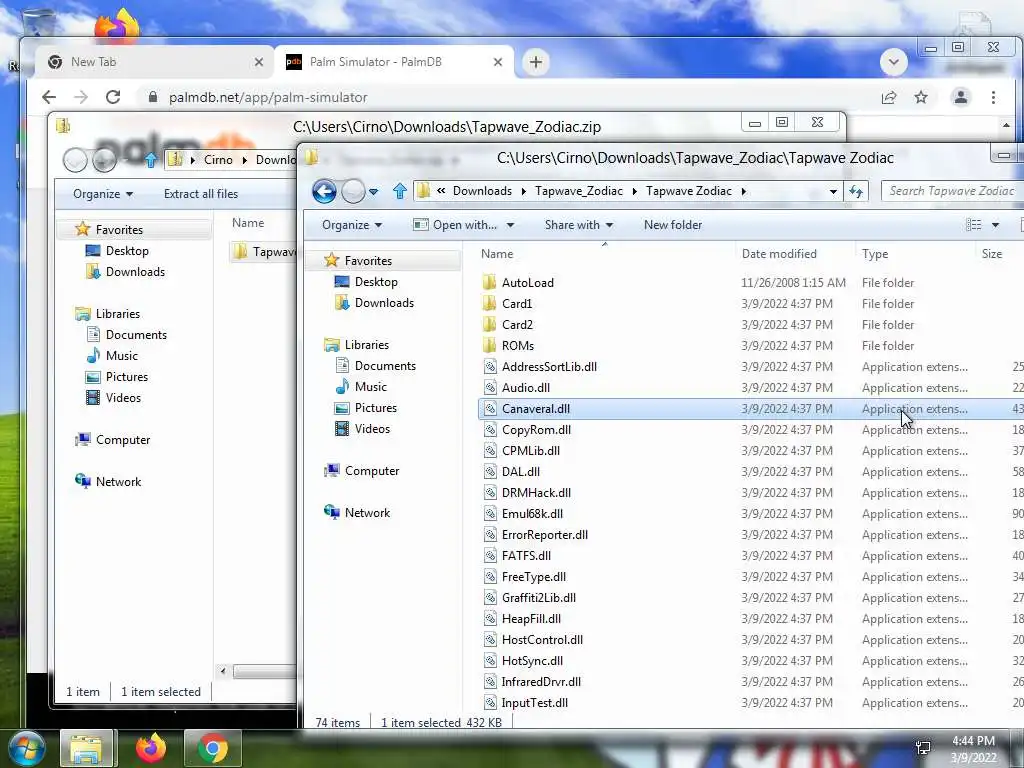Select the Tapwave folder in the zip window
This screenshot has height=768, width=1024.
pyautogui.click(x=264, y=252)
